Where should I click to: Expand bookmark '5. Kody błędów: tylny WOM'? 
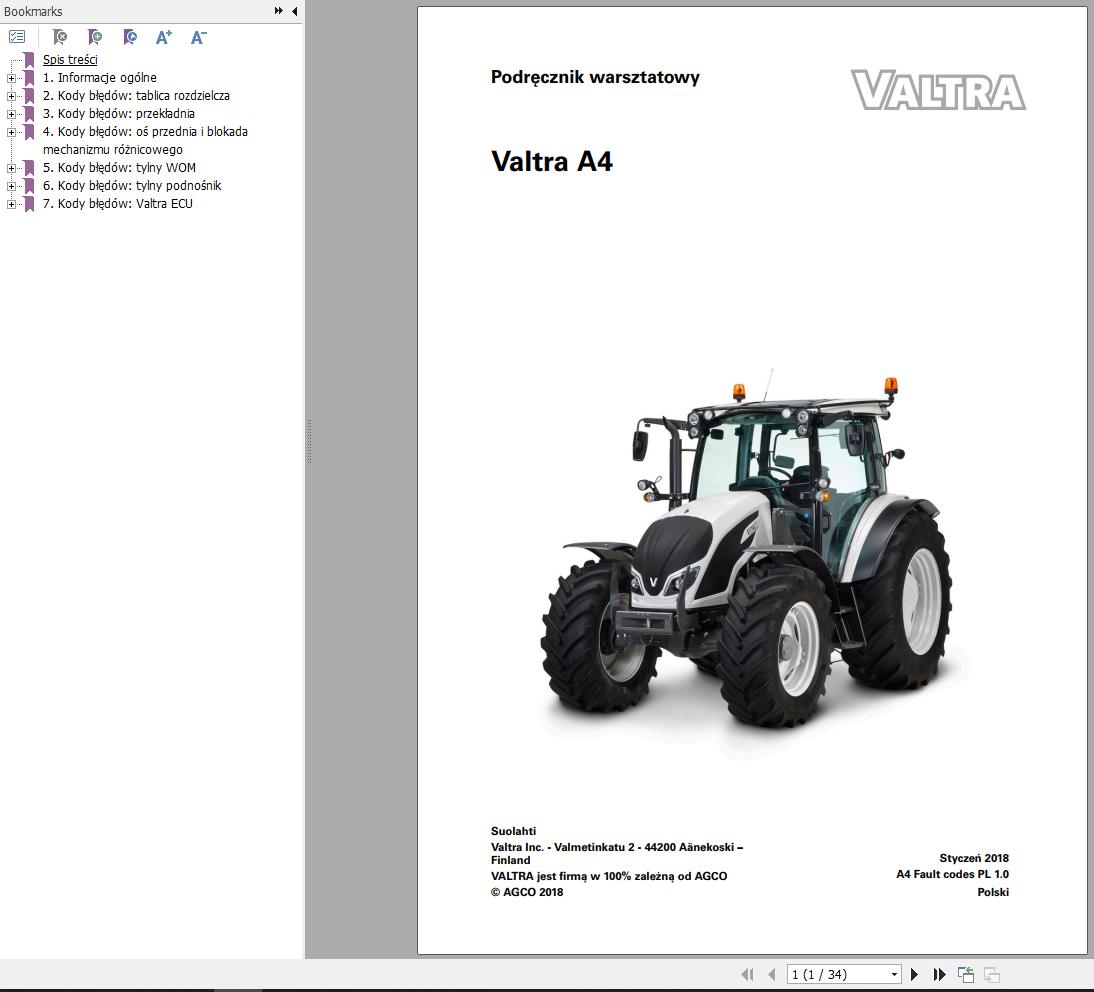pyautogui.click(x=10, y=167)
